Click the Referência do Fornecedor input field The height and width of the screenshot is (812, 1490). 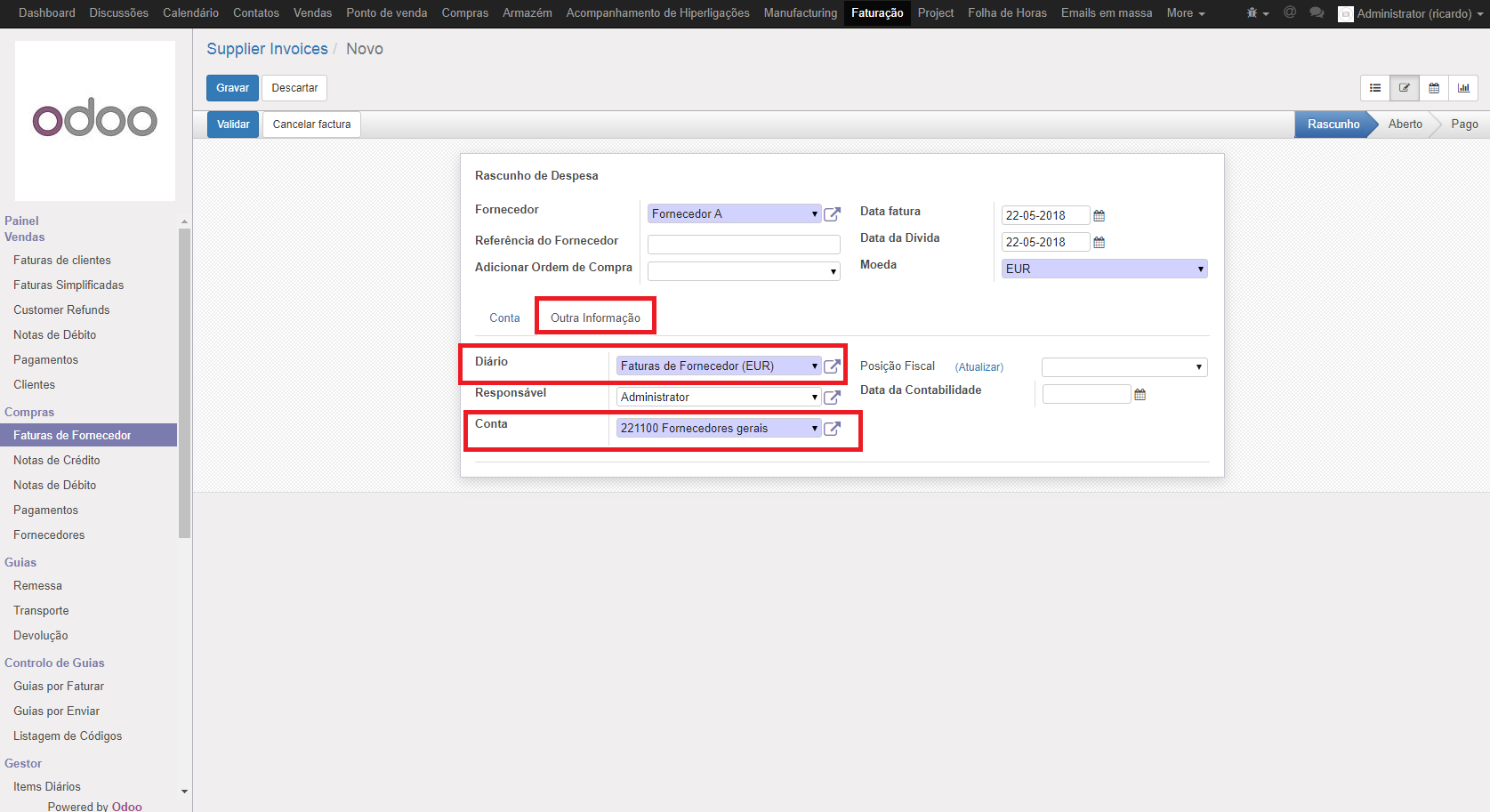744,245
